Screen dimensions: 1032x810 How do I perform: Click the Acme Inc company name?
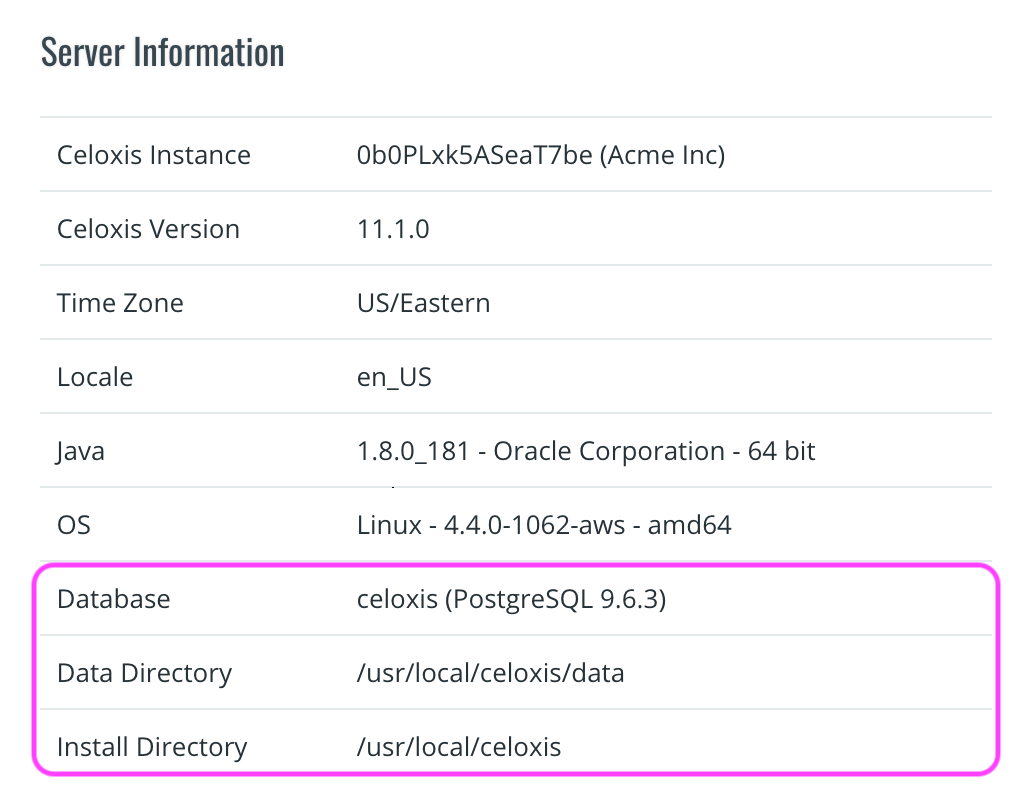pyautogui.click(x=662, y=155)
